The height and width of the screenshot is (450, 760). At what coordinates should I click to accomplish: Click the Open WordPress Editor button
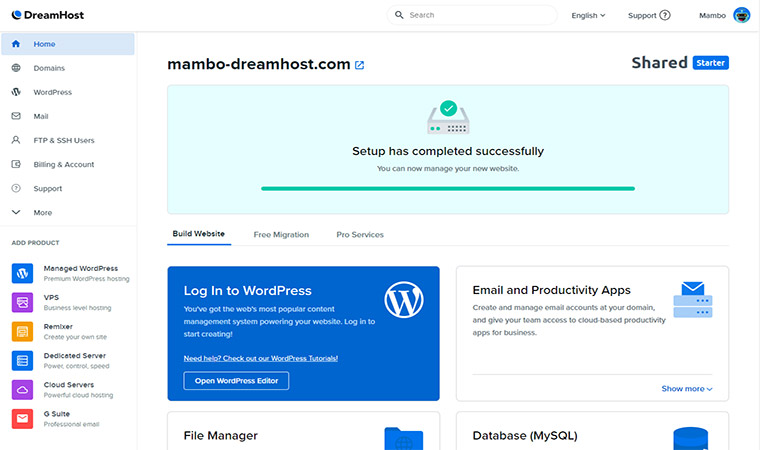point(236,381)
